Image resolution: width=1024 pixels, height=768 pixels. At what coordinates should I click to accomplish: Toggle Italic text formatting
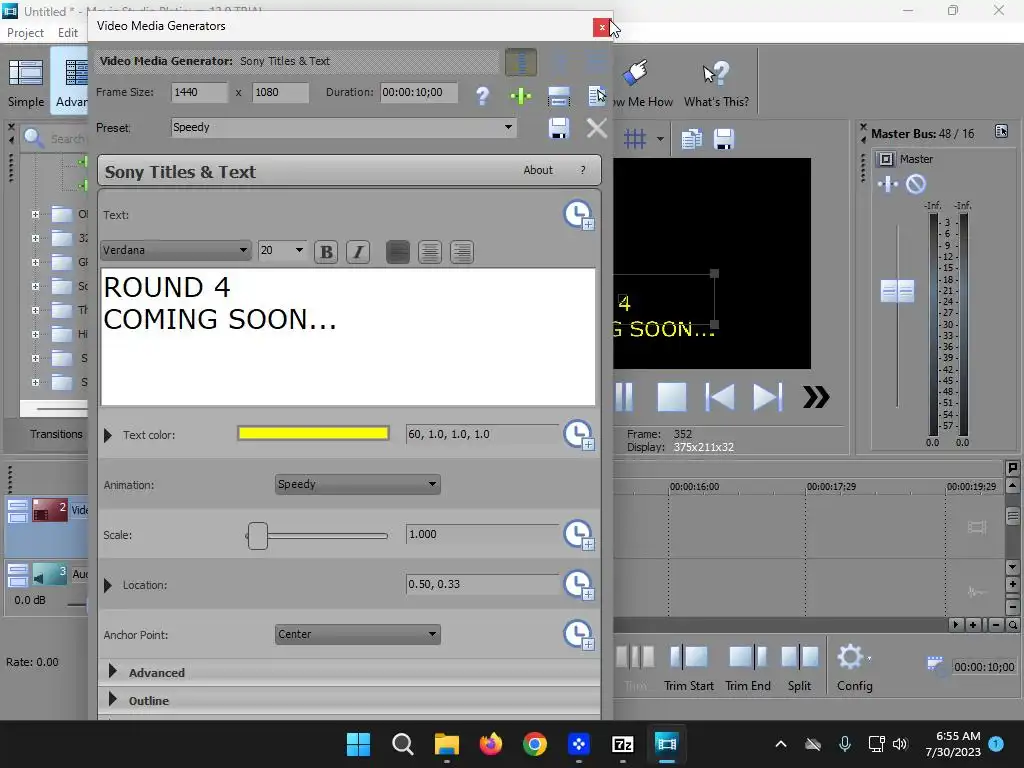tap(357, 252)
